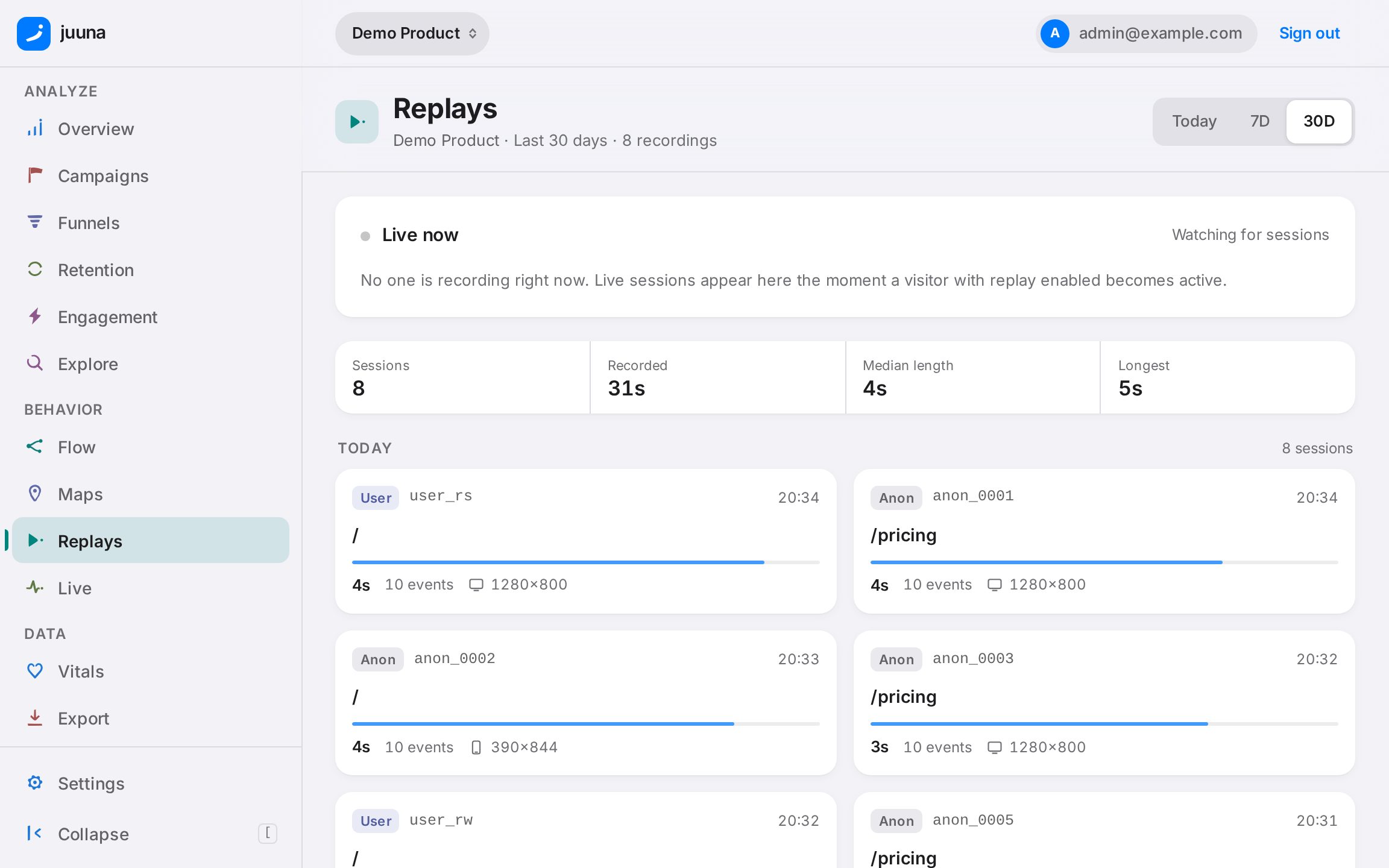Select the 30D range tab

1319,121
